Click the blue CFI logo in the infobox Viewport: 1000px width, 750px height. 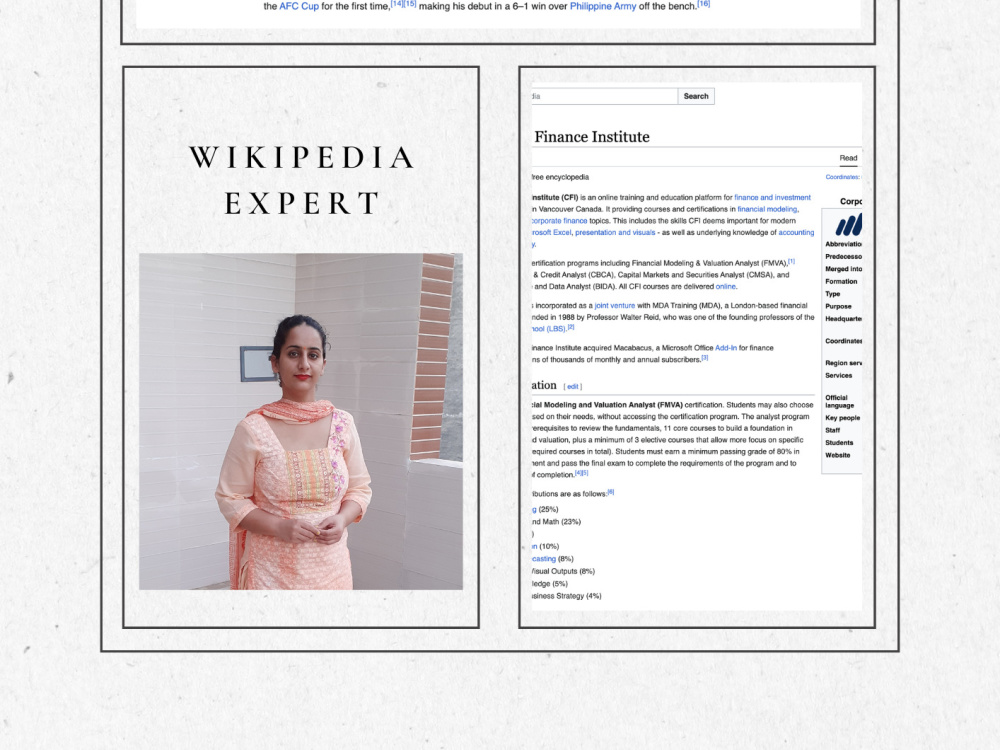pos(849,224)
